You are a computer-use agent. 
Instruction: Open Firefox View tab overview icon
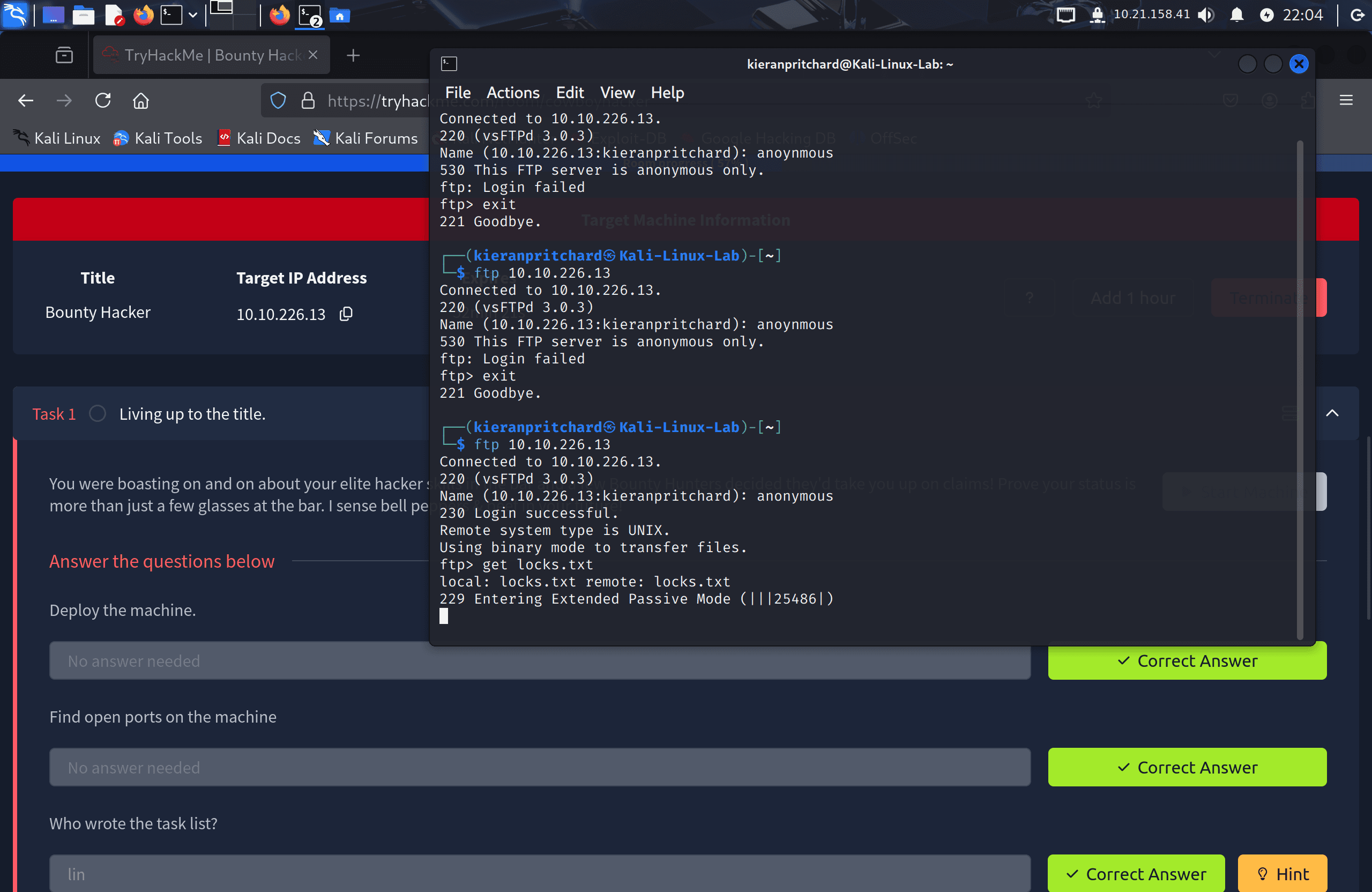tap(64, 55)
